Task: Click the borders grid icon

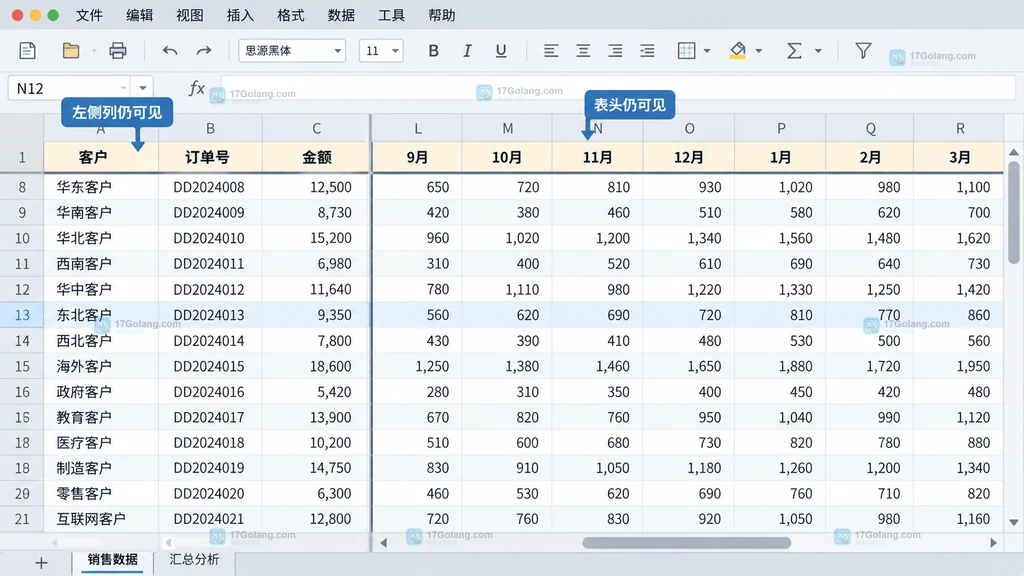Action: pyautogui.click(x=686, y=50)
